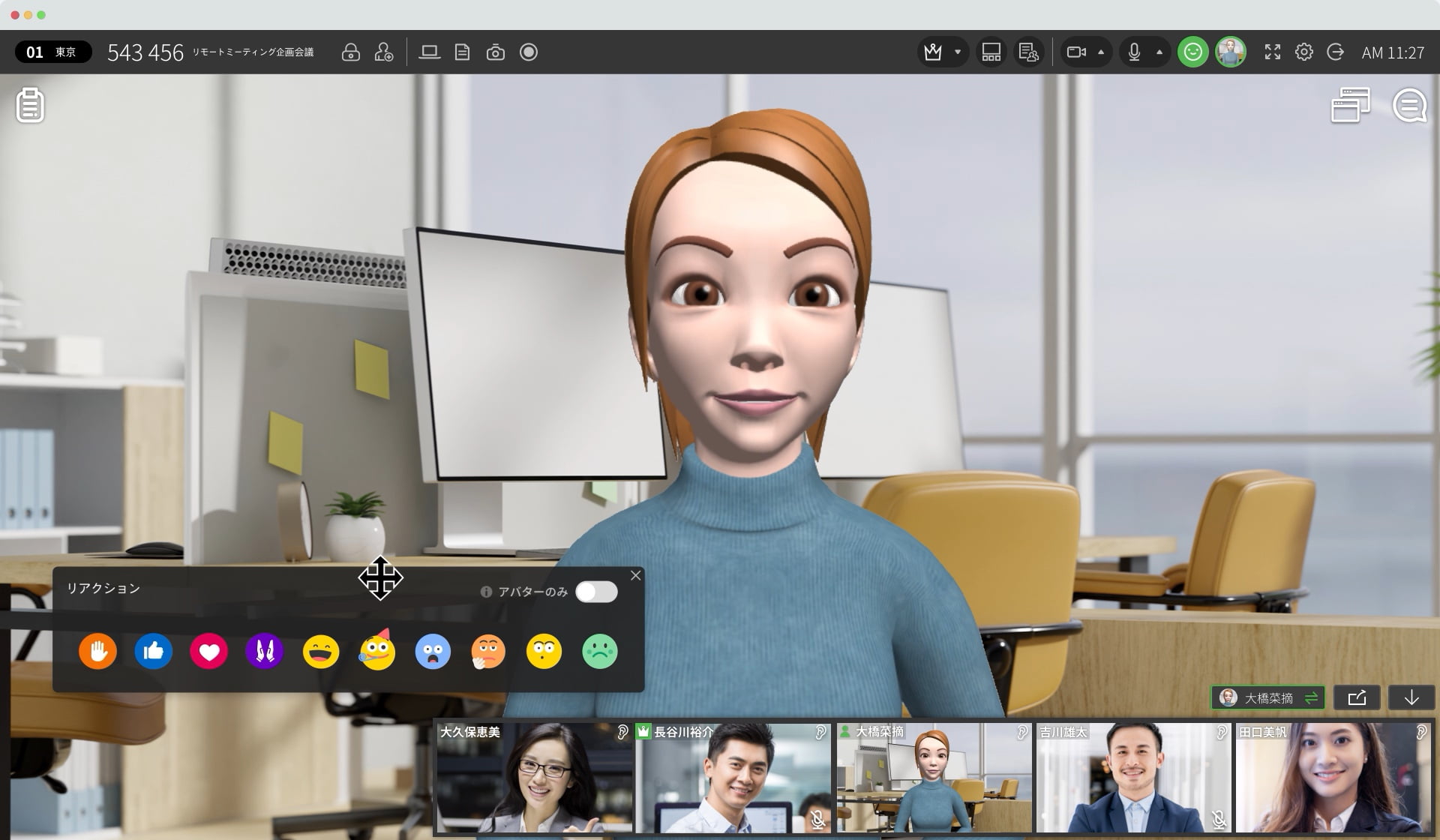Screen dimensions: 1440x840
Task: Send the raise hand reaction
Action: tap(97, 651)
